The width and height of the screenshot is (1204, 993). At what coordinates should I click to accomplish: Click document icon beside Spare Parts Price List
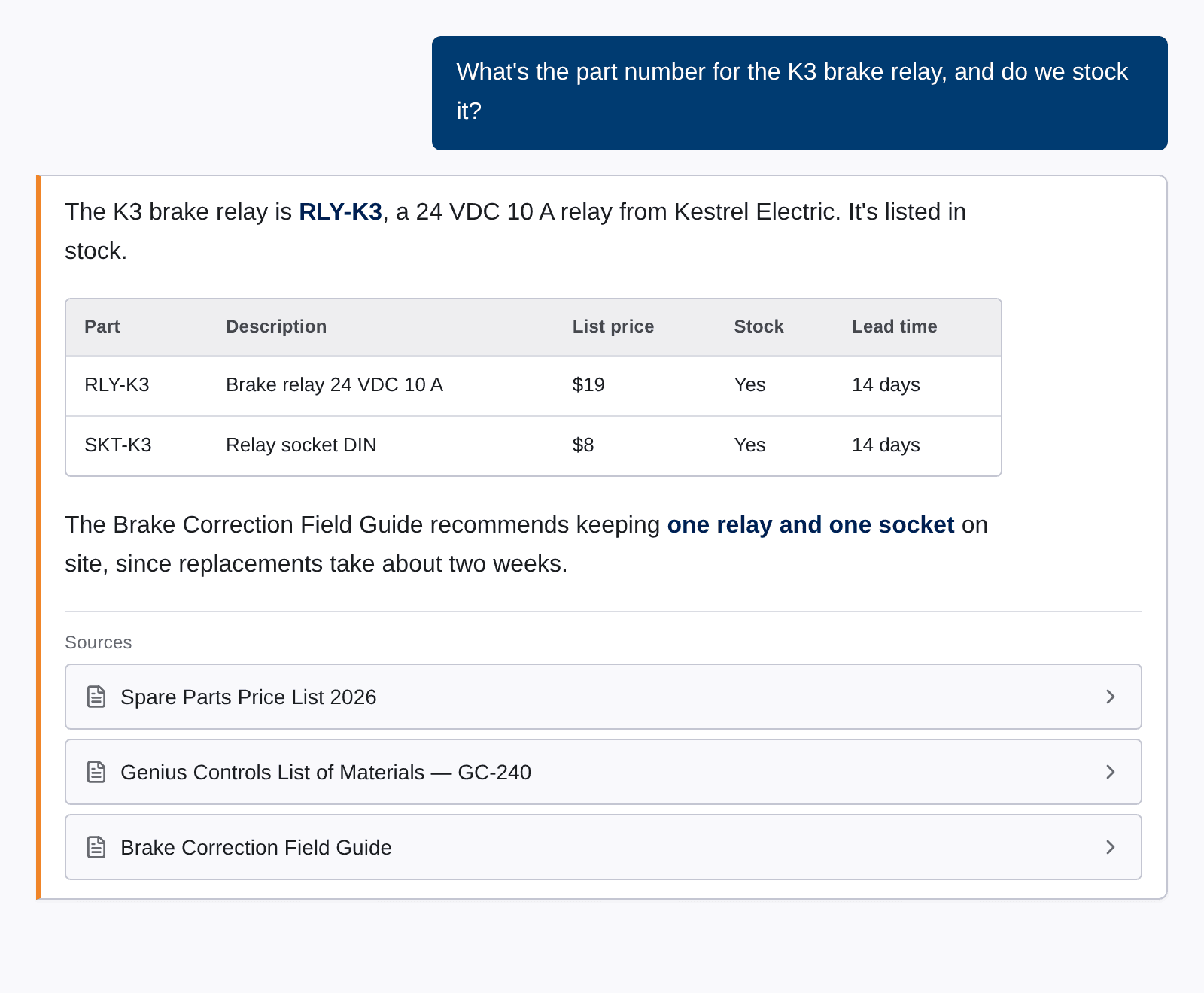96,697
